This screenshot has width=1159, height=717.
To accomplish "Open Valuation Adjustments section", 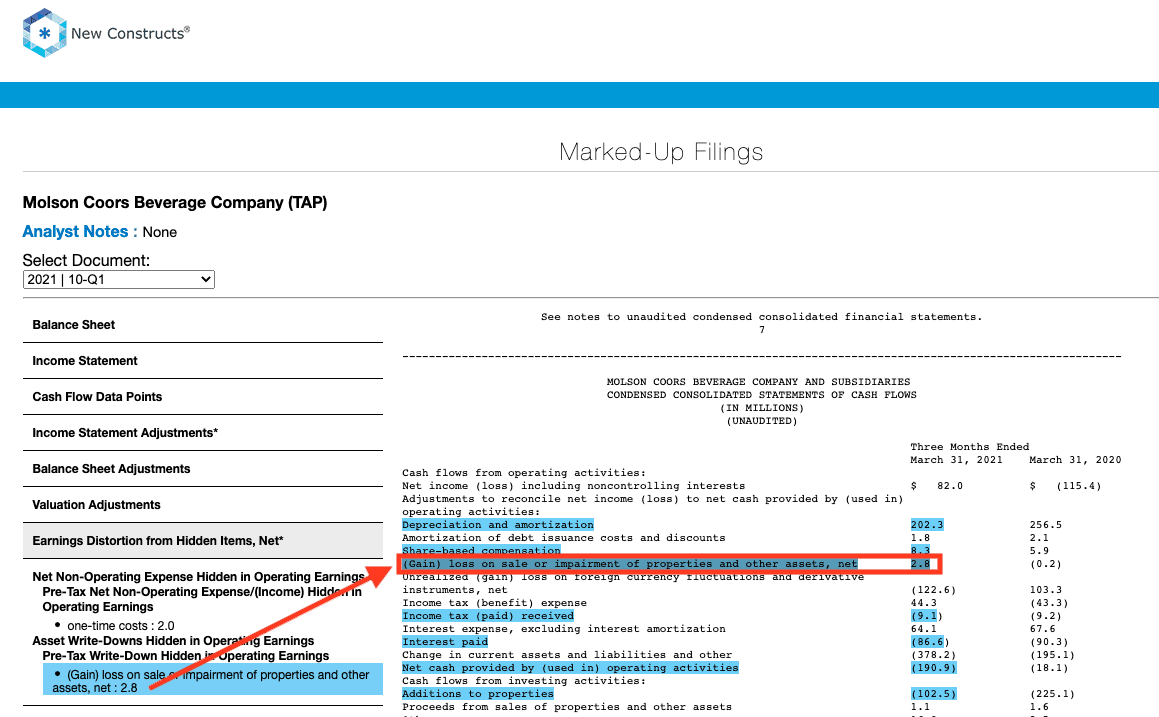I will [x=96, y=505].
